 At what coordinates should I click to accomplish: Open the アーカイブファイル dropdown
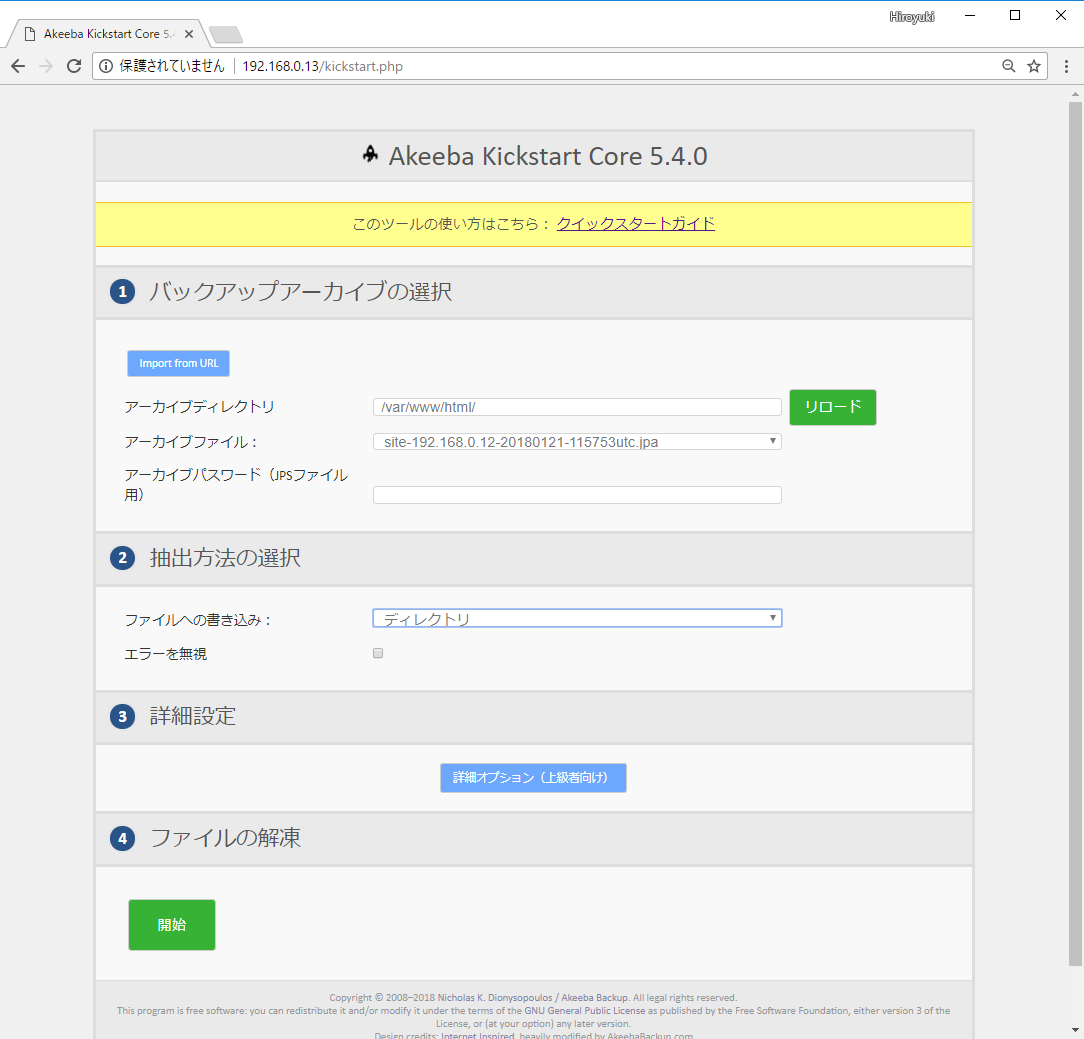(x=577, y=442)
